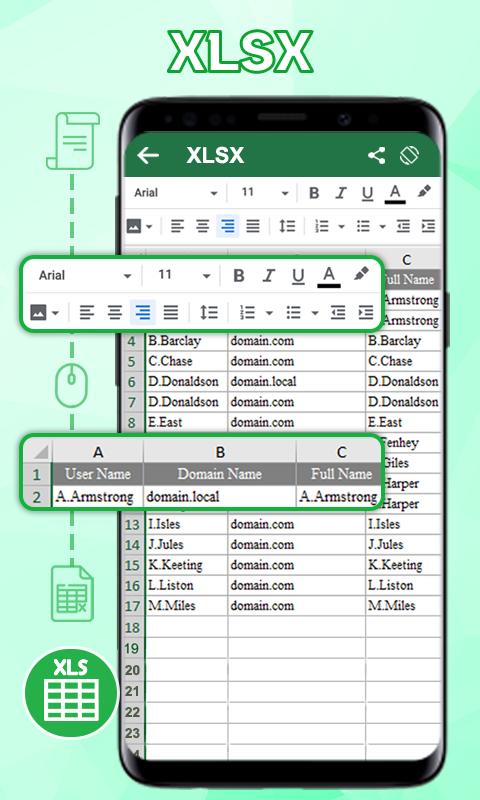Select row header 17

132,606
